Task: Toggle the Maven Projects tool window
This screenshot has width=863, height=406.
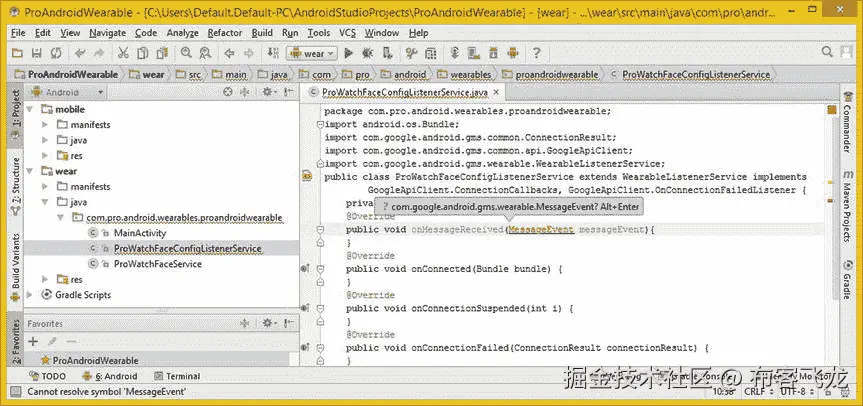Action: click(848, 207)
